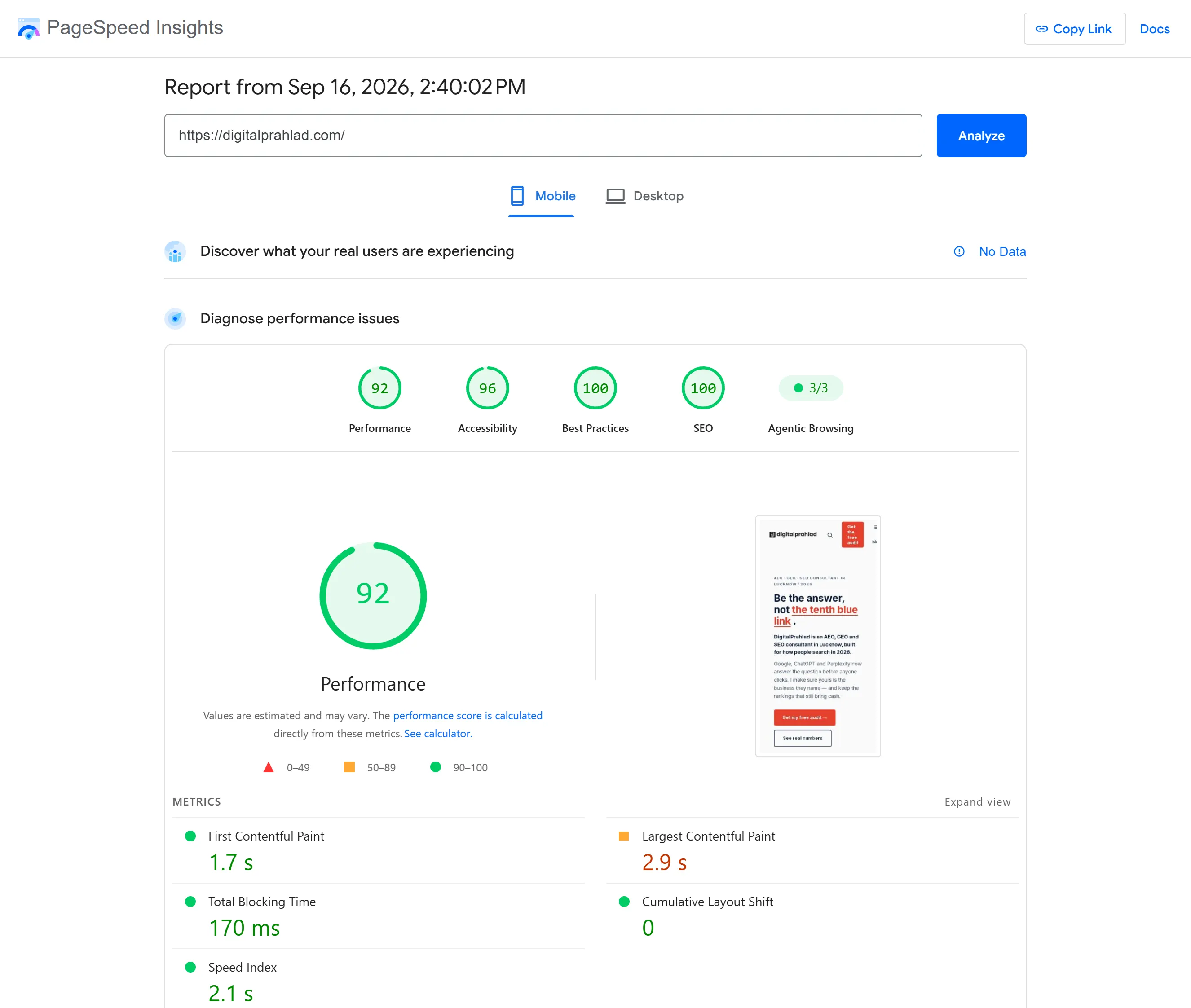Click orange square beside Largest Contentful Paint
1191x1008 pixels.
pos(623,836)
